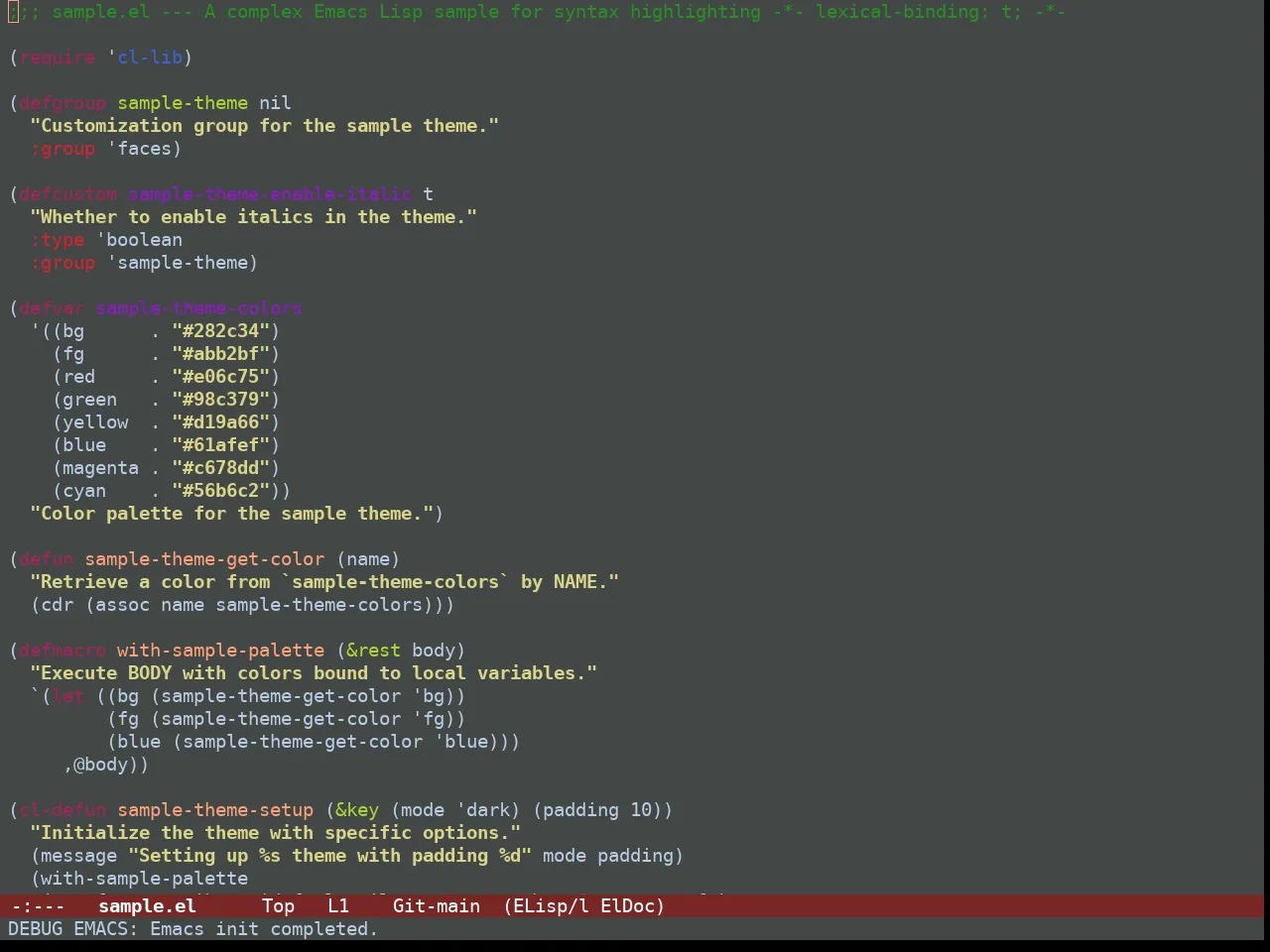This screenshot has height=952, width=1270.
Task: Click the &rest keyword
Action: point(373,651)
